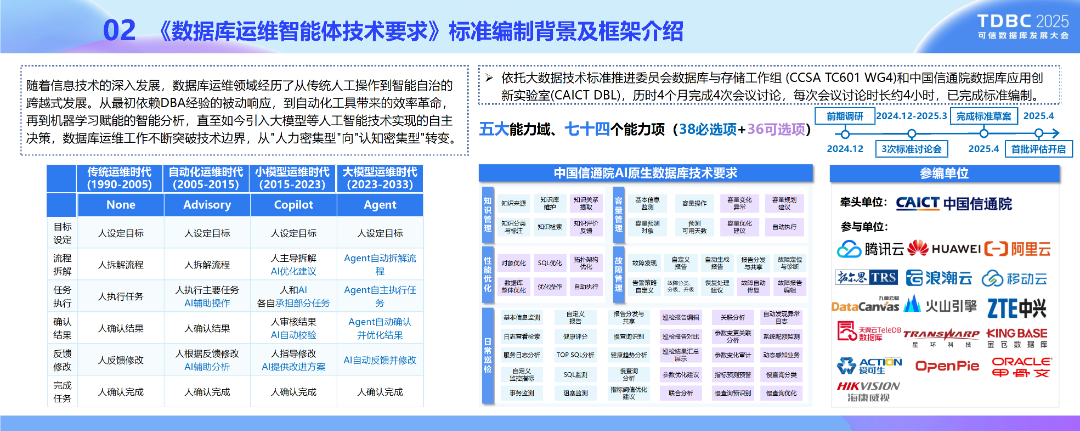Viewport: 1080px width, 431px height.
Task: Click the SQL优化 box under 性能优化
Action: pyautogui.click(x=550, y=262)
